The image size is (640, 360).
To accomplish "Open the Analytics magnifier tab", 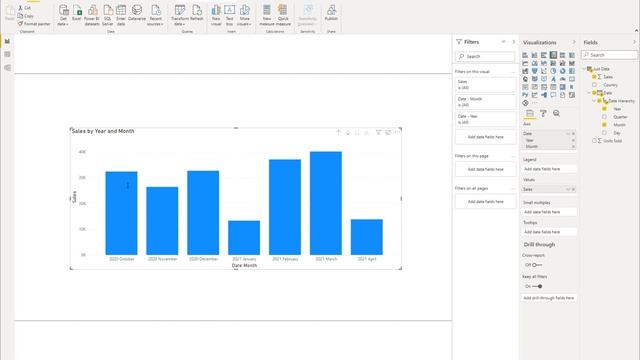I will tap(556, 113).
